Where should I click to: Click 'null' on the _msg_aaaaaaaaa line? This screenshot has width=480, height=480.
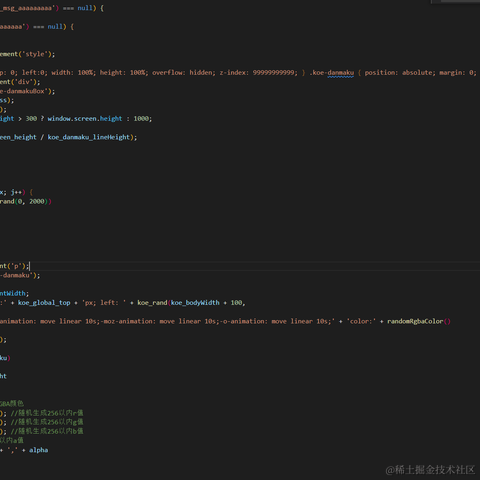(x=85, y=8)
